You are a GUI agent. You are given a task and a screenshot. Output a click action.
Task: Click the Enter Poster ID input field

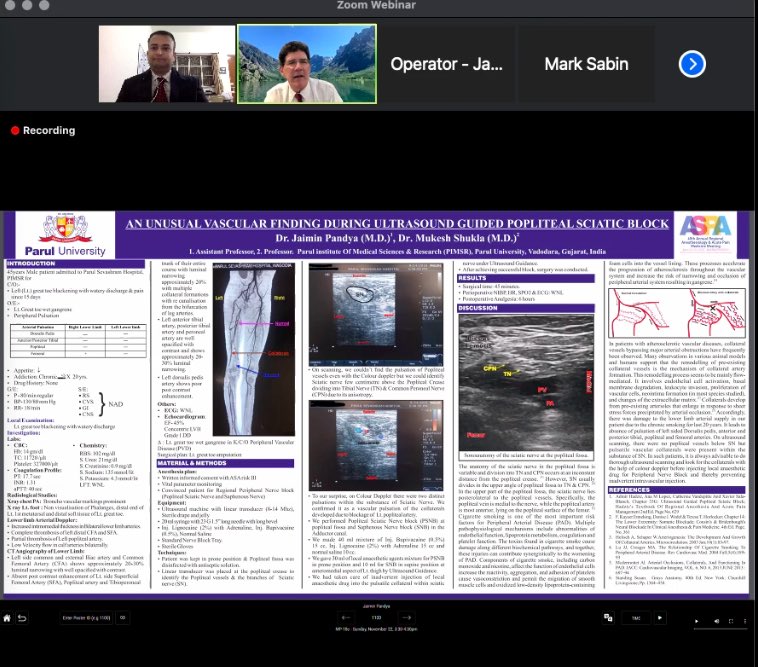(87, 618)
